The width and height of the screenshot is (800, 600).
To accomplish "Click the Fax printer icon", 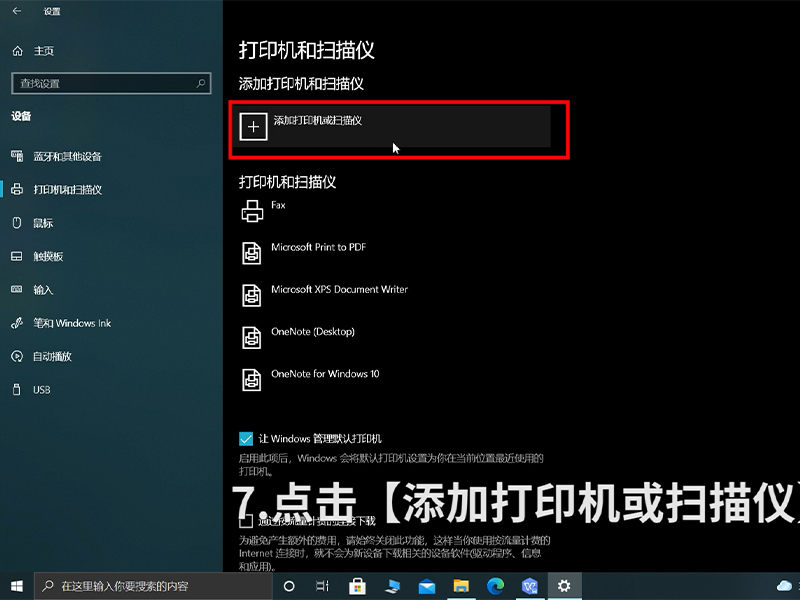I will click(x=252, y=211).
